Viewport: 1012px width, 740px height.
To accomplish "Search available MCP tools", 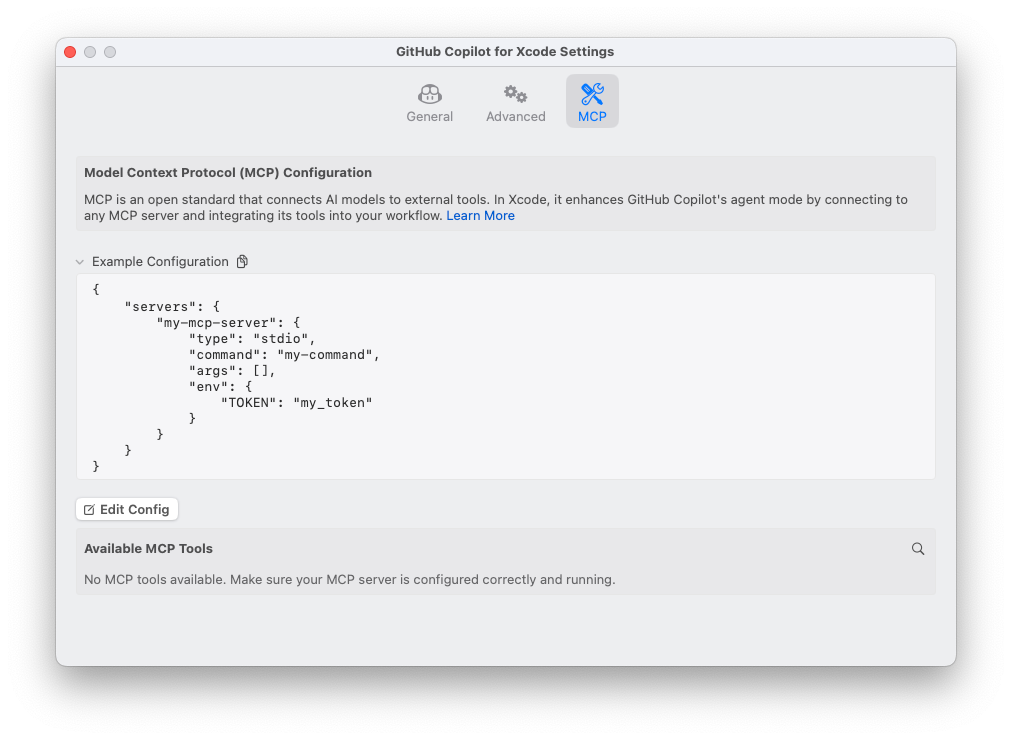I will (x=918, y=548).
